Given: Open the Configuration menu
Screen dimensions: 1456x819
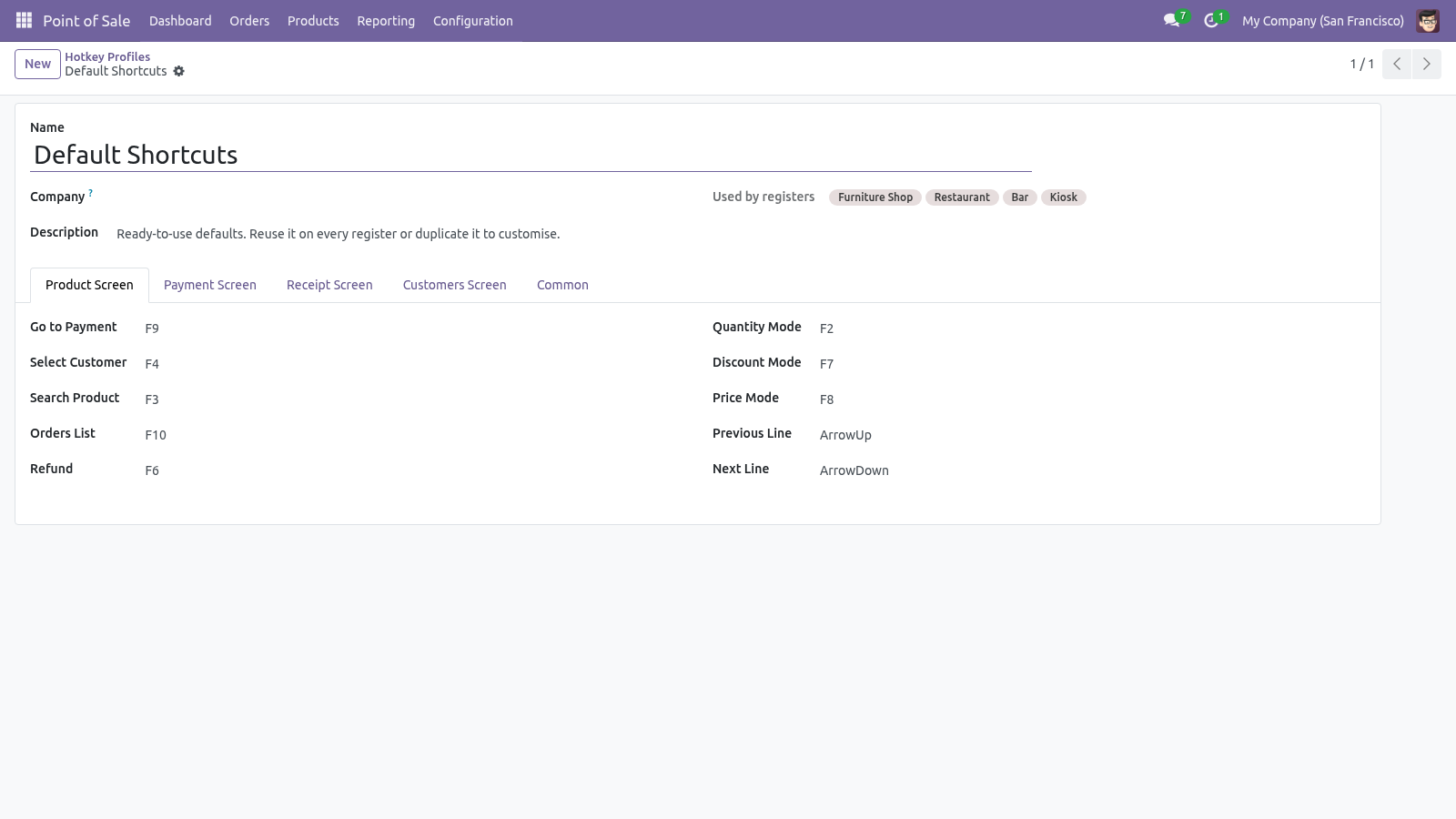Looking at the screenshot, I should (x=473, y=20).
